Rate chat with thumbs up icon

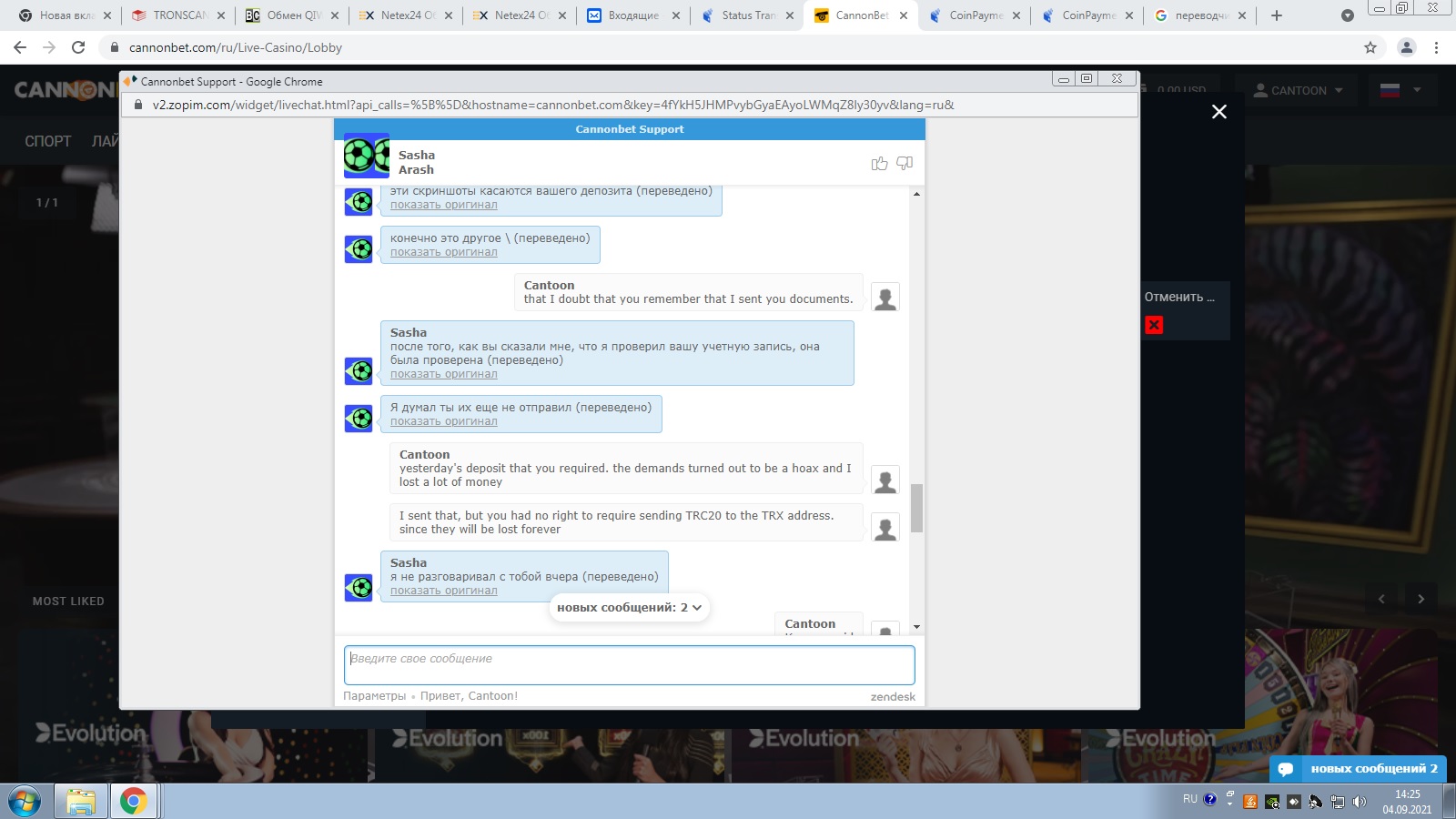[x=879, y=163]
